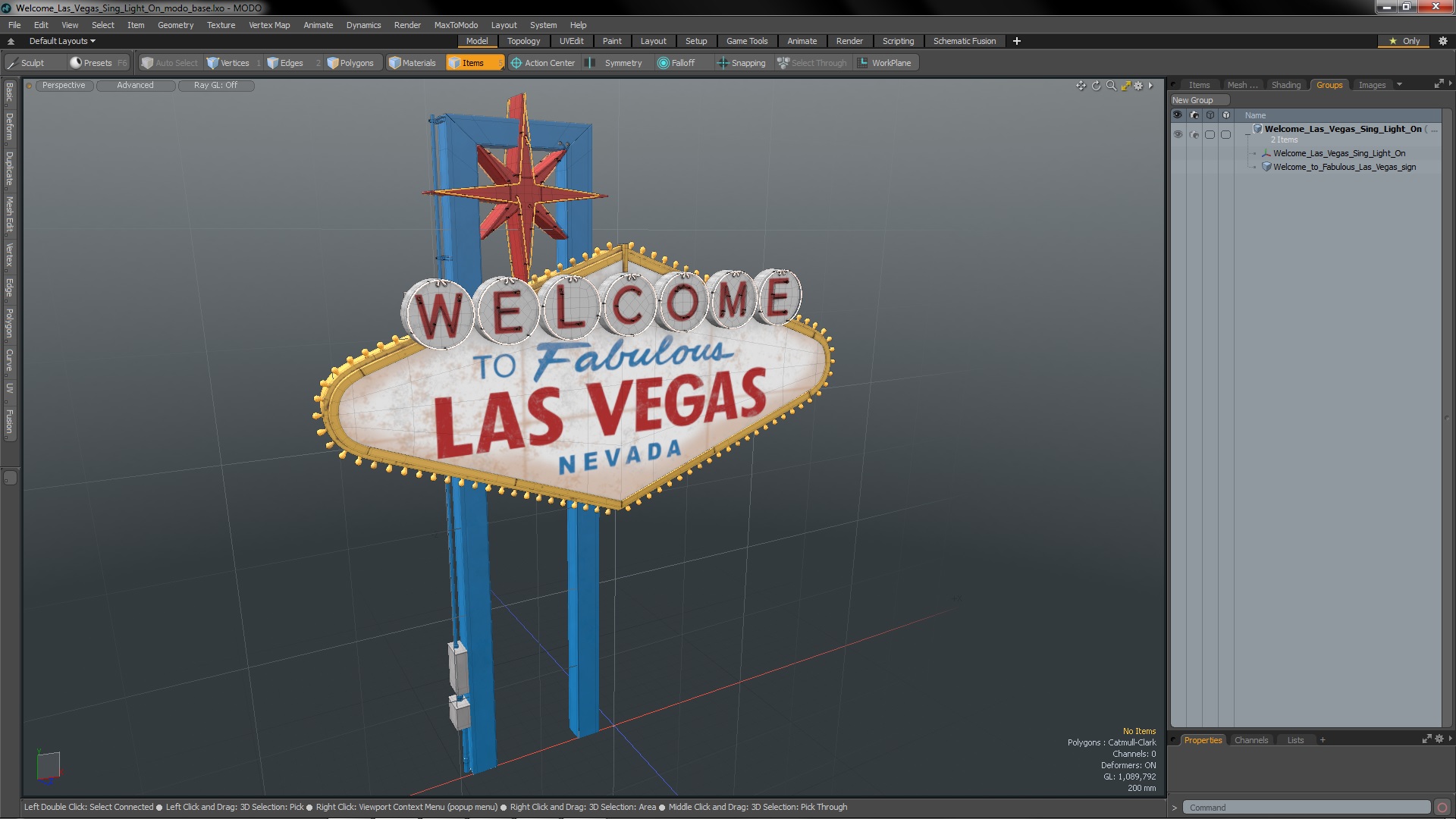Click the viewport pan move icon
This screenshot has height=819, width=1456.
click(x=1081, y=86)
